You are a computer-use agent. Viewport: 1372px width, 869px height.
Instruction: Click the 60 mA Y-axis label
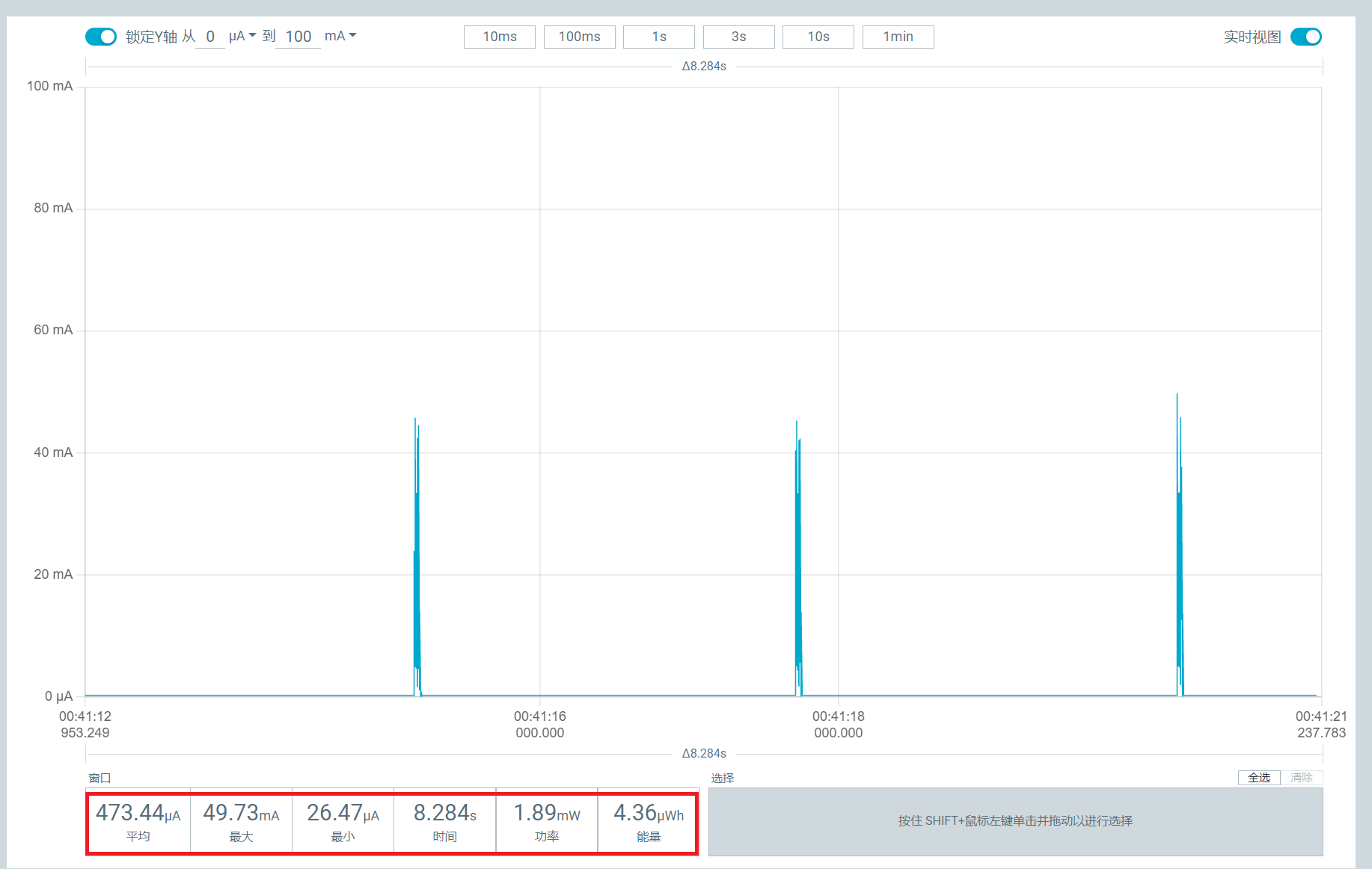53,330
